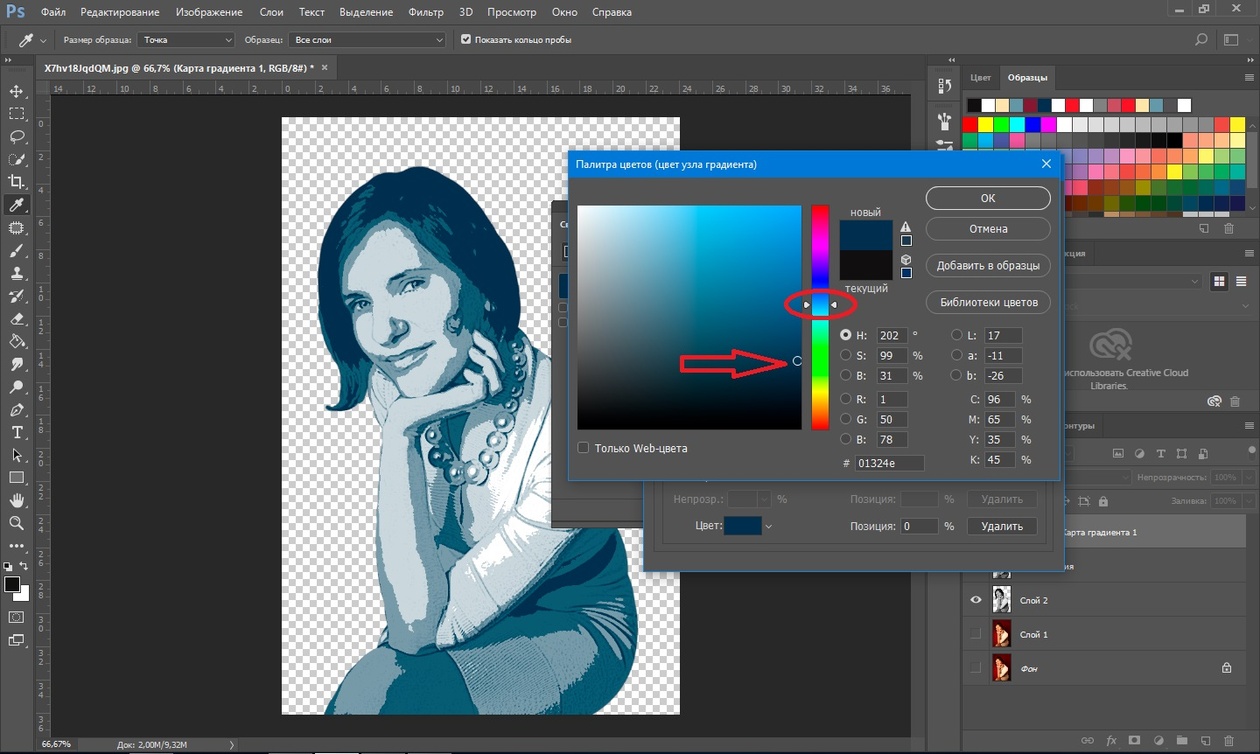The image size is (1260, 754).
Task: Open the Цвет swatch dropdown arrow
Action: tap(769, 526)
